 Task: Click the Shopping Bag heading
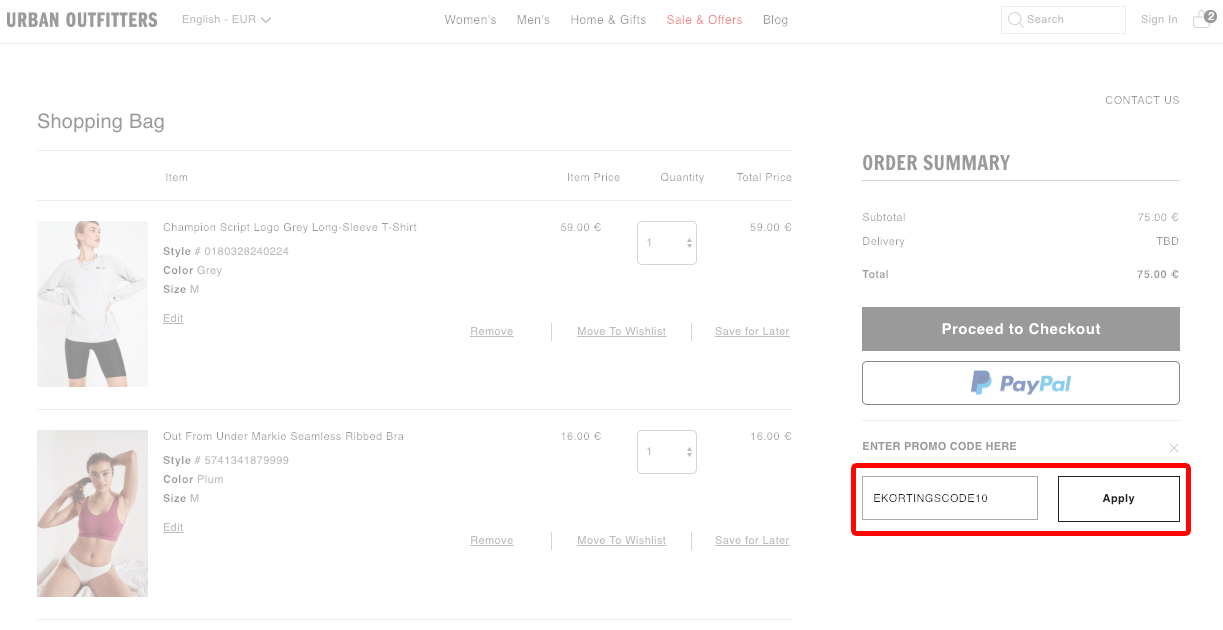(101, 122)
